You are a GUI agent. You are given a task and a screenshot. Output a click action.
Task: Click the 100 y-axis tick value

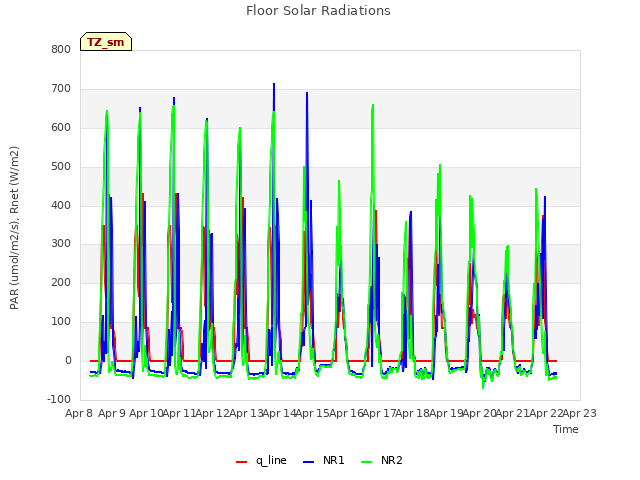click(x=61, y=322)
